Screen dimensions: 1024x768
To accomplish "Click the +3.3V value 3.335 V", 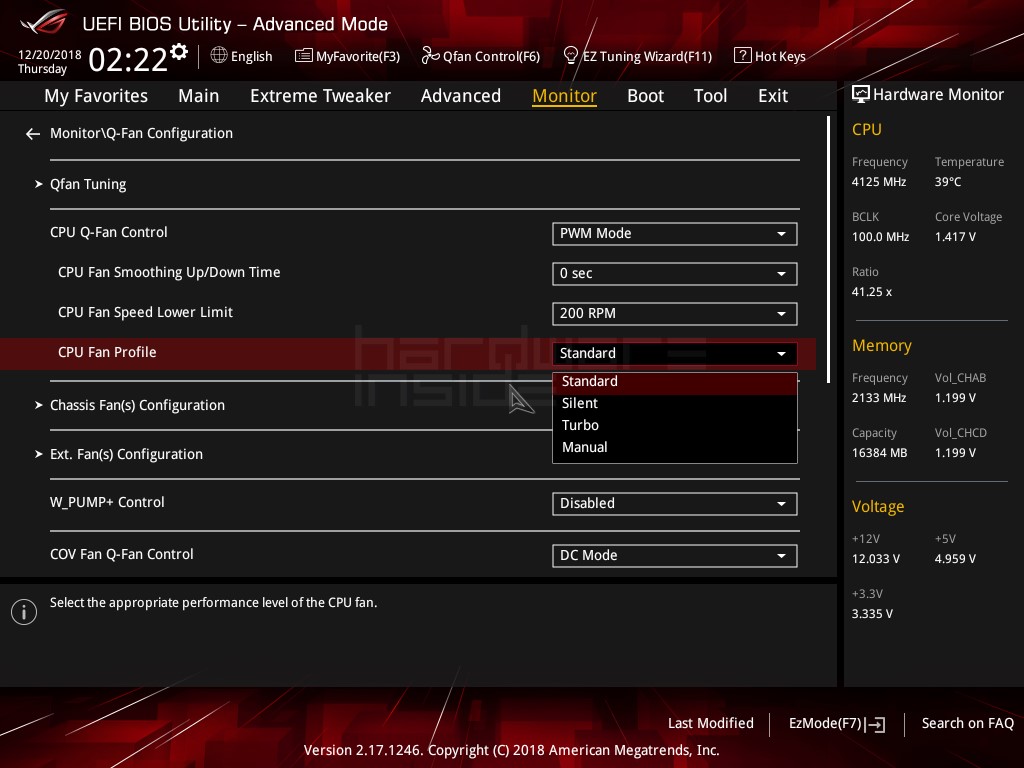I will coord(872,614).
